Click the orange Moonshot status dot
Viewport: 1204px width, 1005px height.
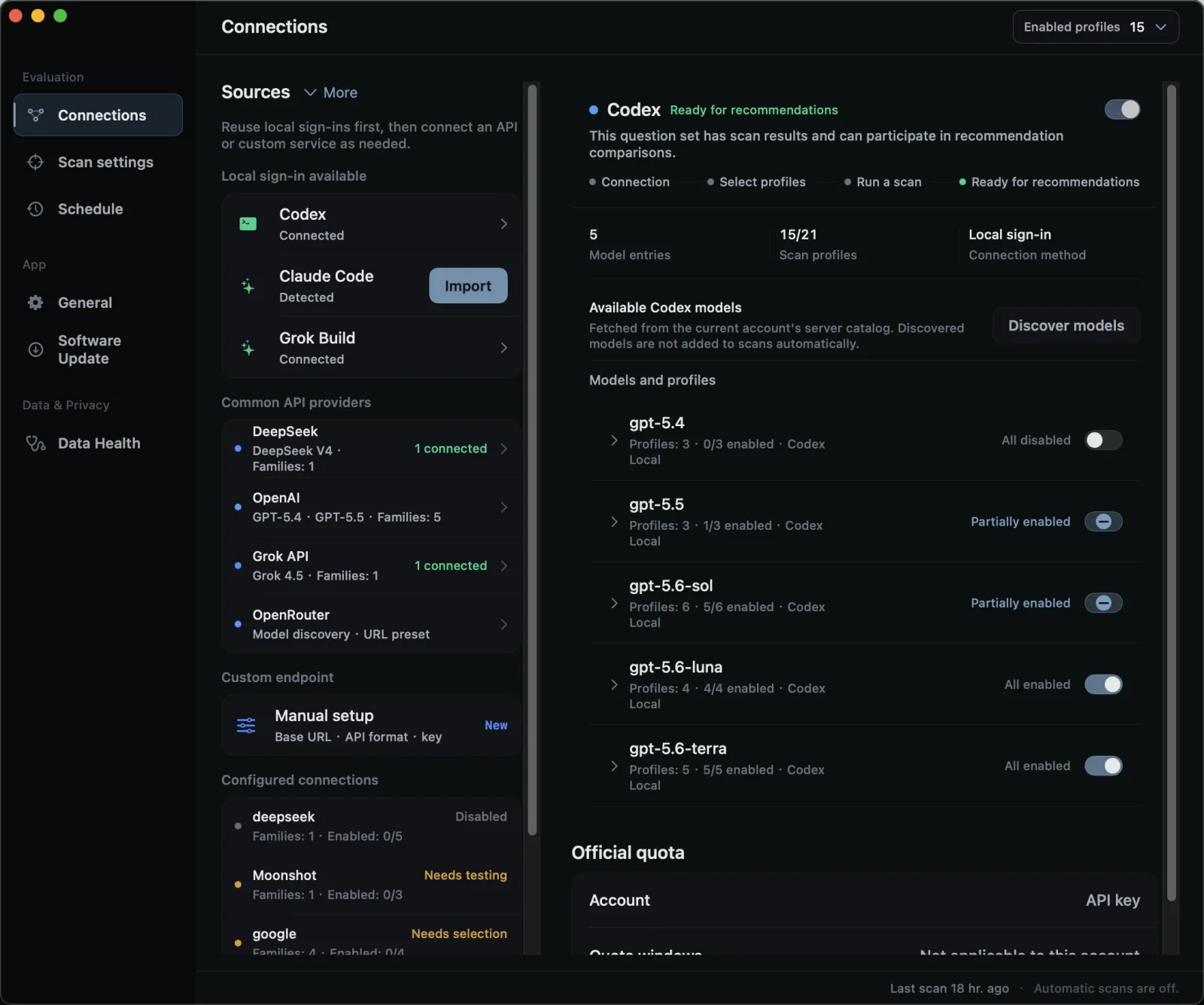[238, 885]
